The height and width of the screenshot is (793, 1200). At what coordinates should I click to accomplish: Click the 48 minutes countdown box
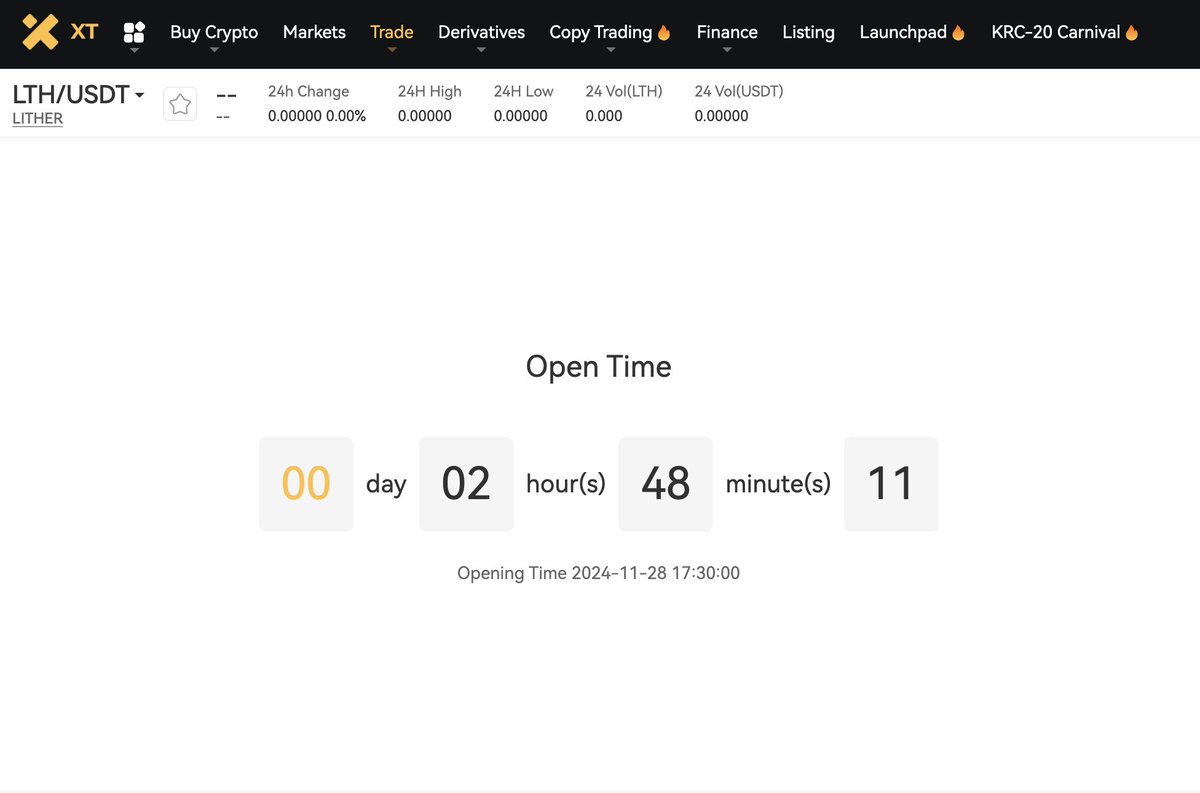666,484
